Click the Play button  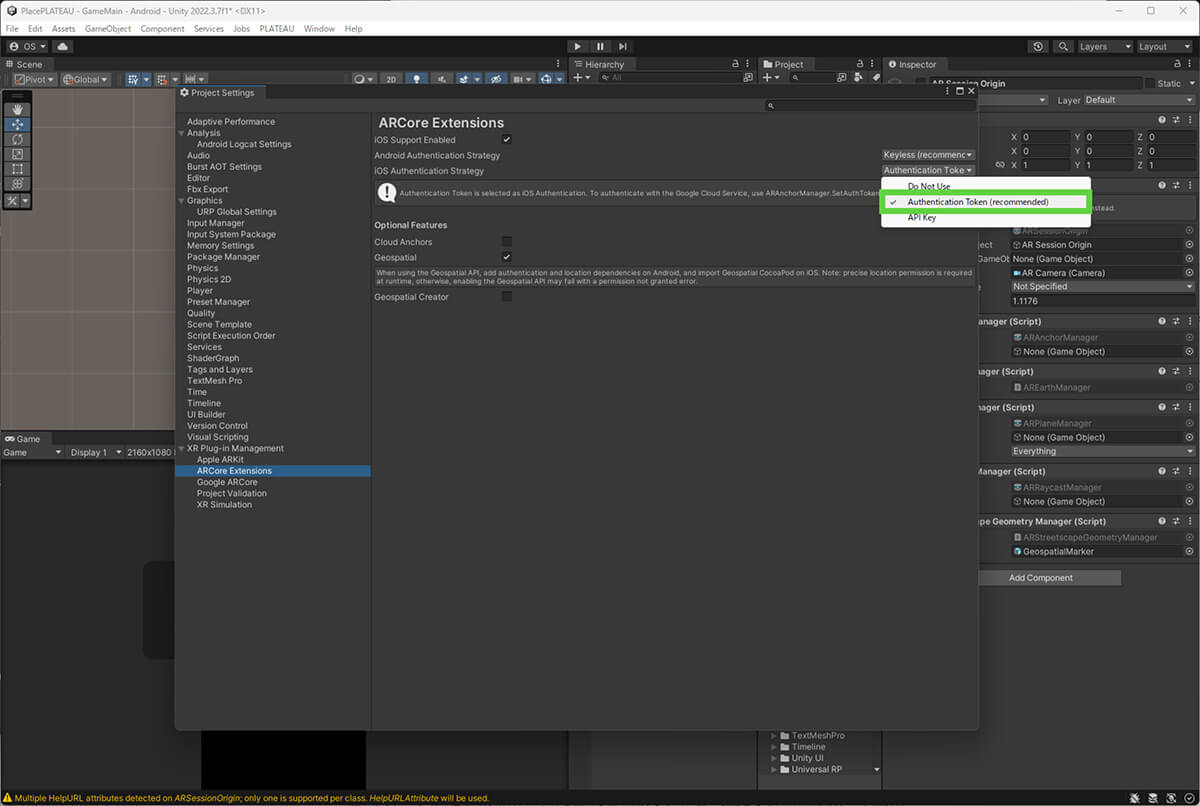coord(578,46)
